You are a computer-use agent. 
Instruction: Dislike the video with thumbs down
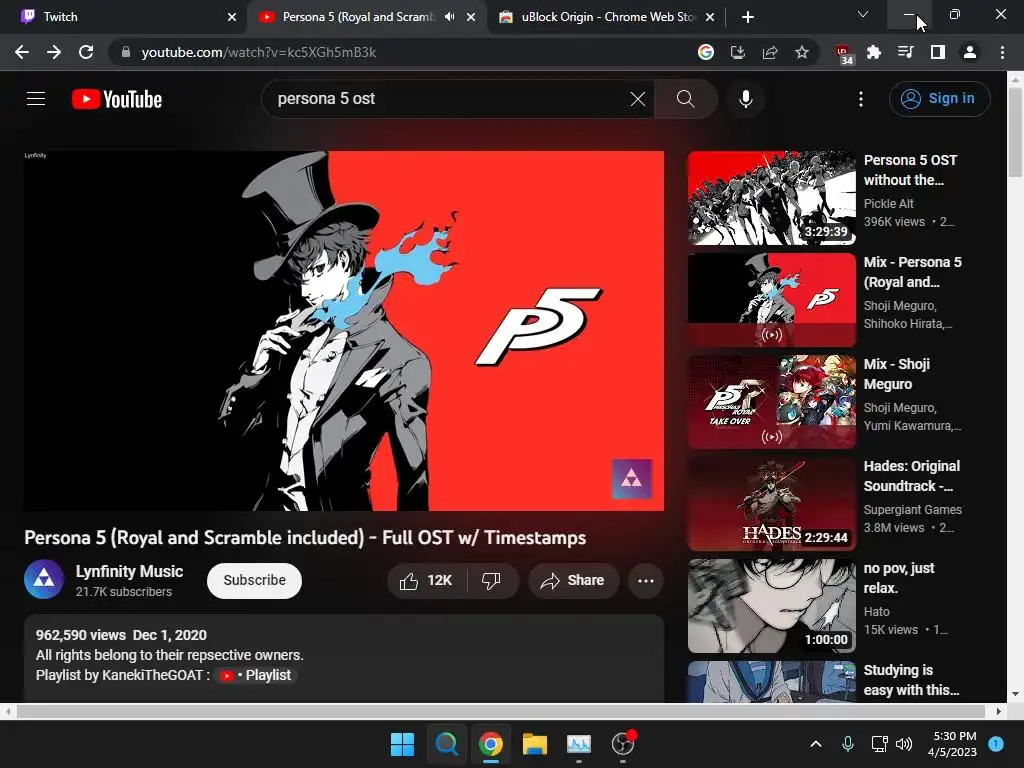pos(491,581)
